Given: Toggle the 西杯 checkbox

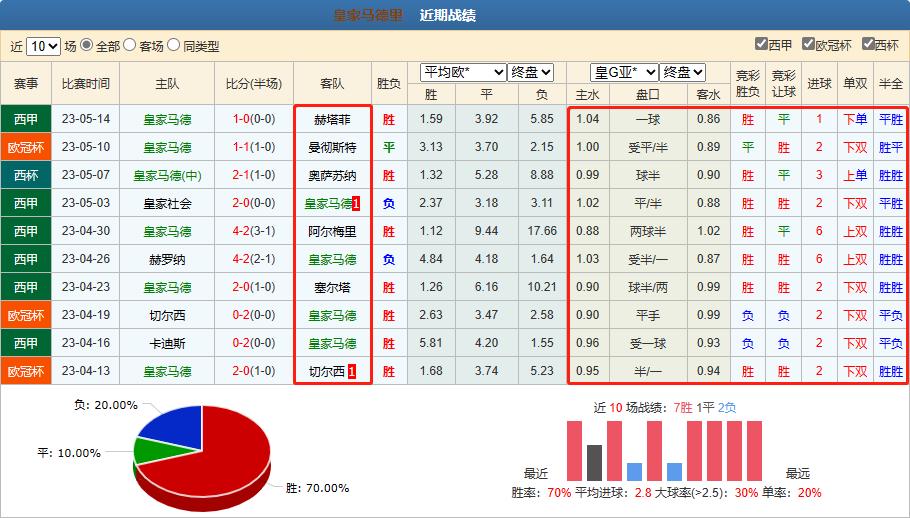Looking at the screenshot, I should [x=868, y=44].
